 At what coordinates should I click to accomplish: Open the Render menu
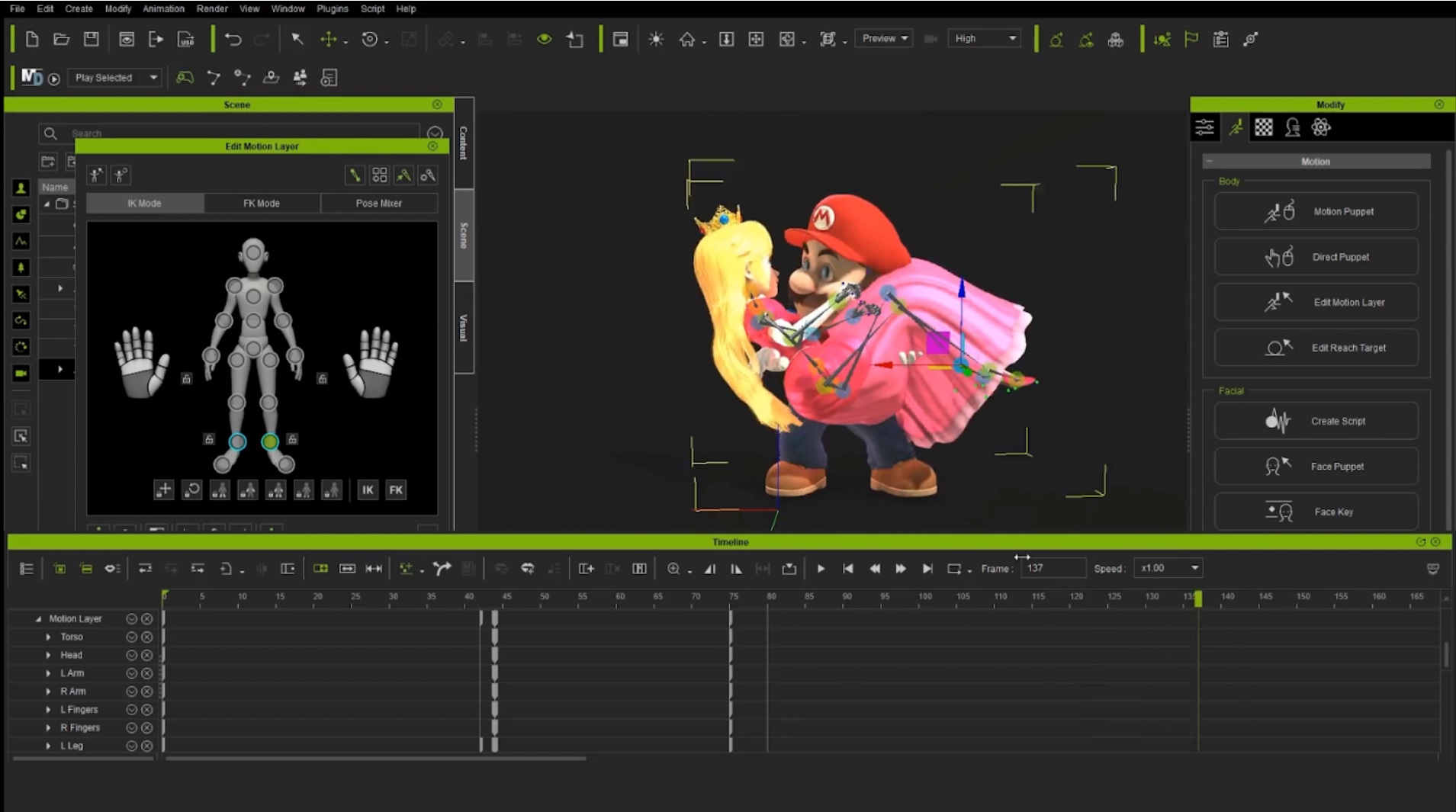[x=212, y=9]
